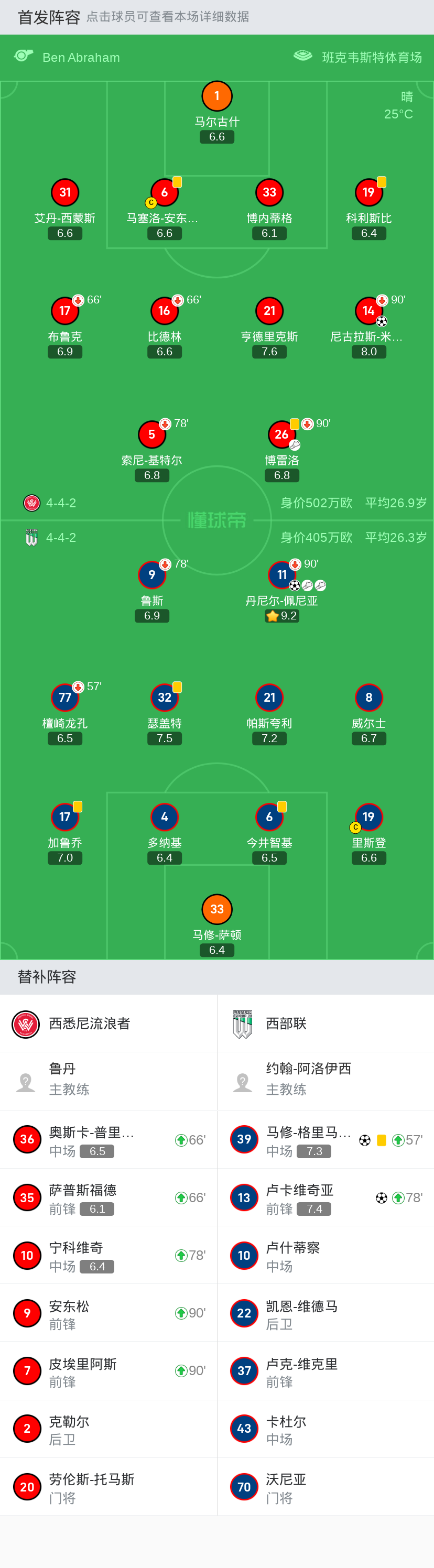Open substitute 卢卡维奇亚 number 13 entry
The width and height of the screenshot is (434, 1568).
click(x=325, y=1197)
